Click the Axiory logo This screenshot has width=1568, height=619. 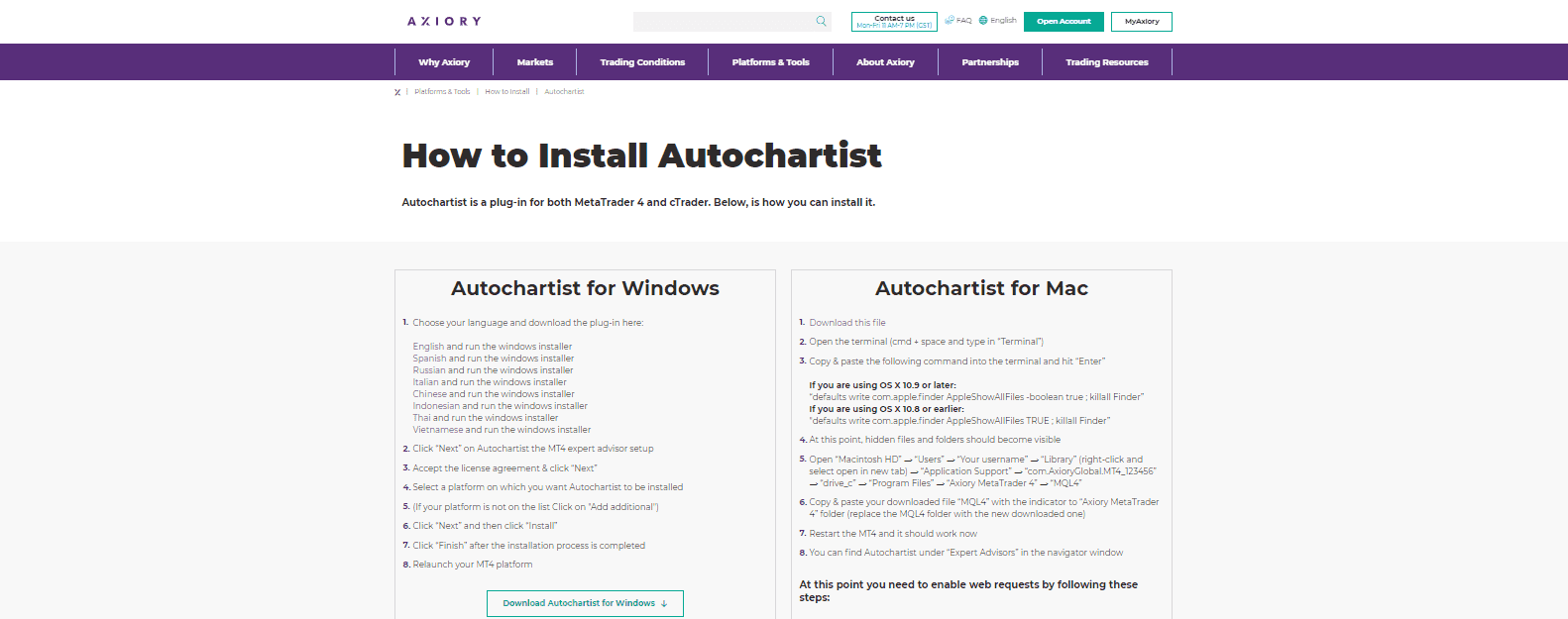tap(444, 21)
